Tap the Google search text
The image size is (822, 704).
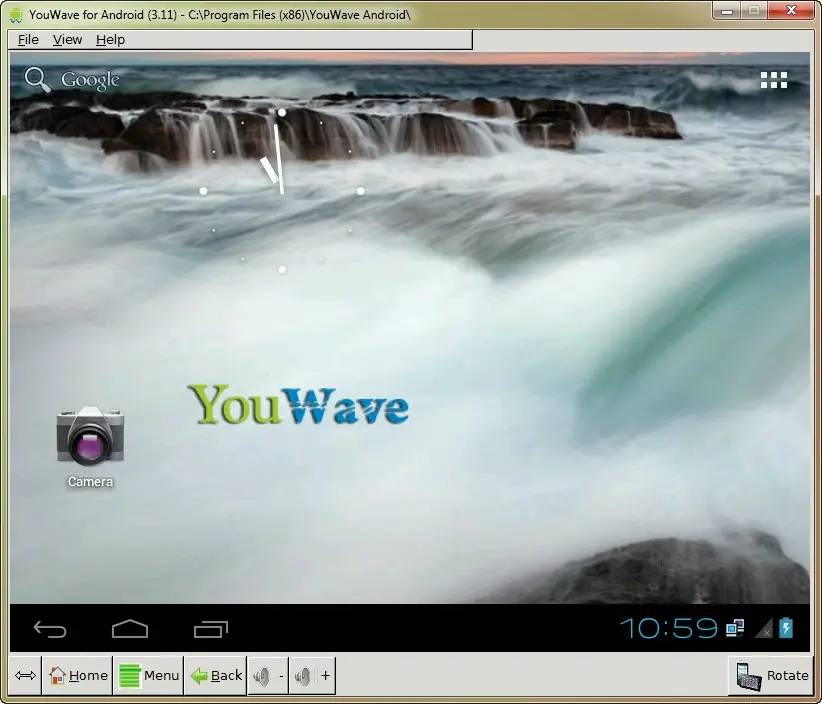pyautogui.click(x=90, y=80)
